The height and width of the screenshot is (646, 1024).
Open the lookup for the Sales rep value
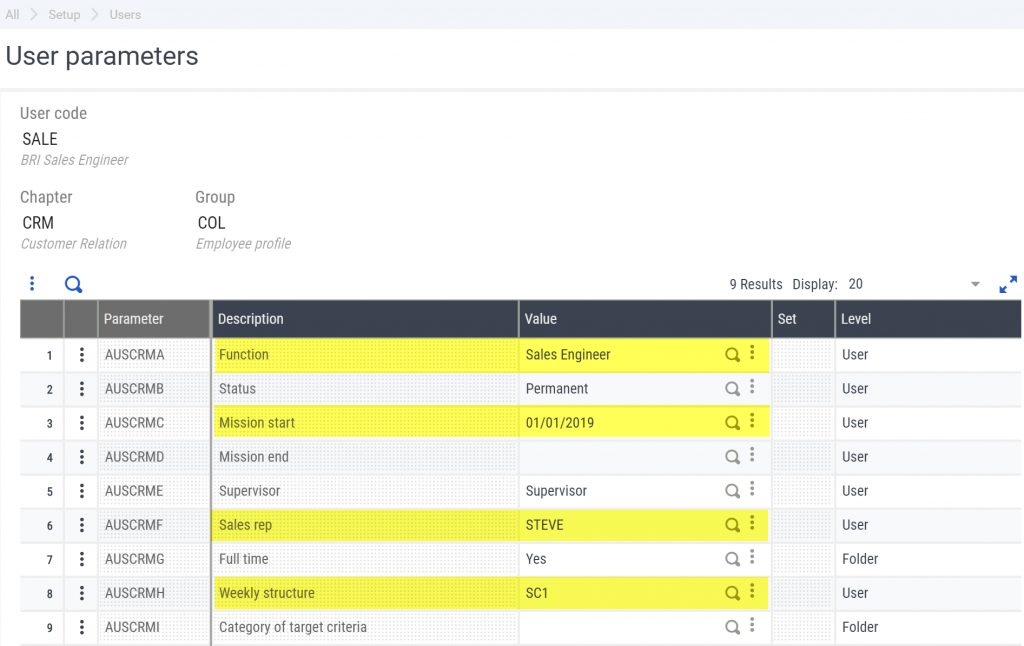click(732, 525)
